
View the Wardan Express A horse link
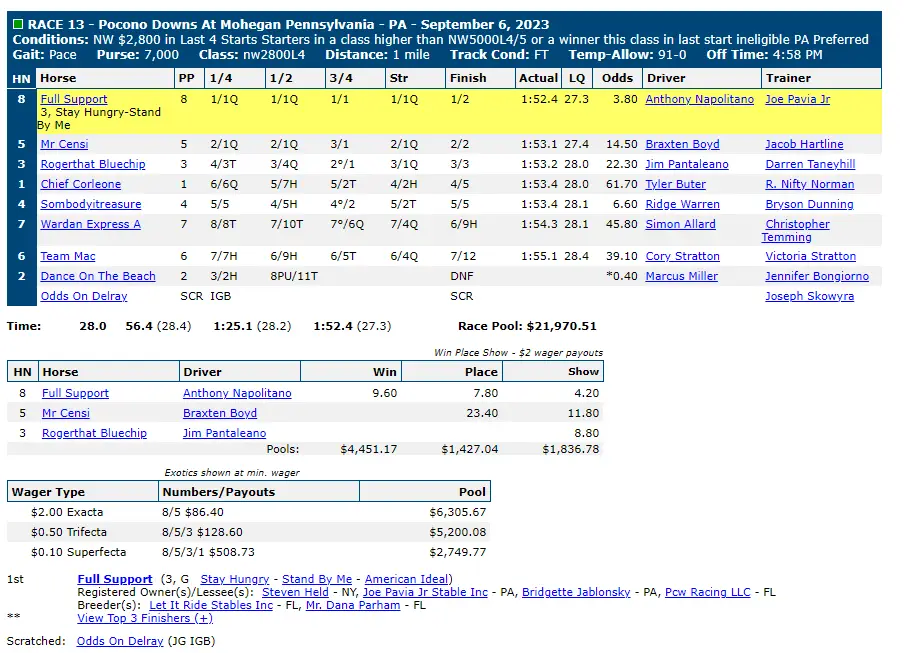(91, 224)
